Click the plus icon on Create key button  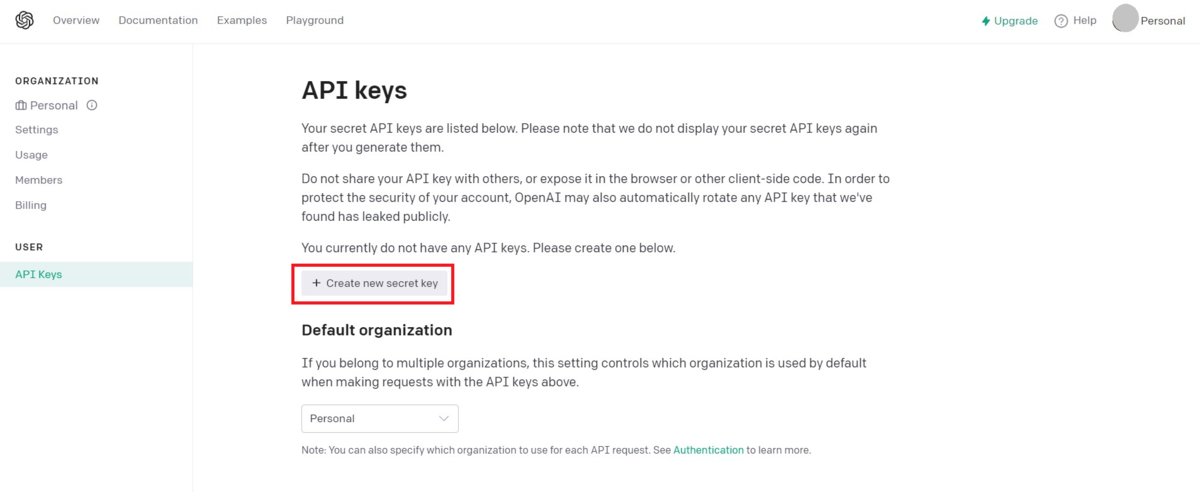tap(316, 283)
